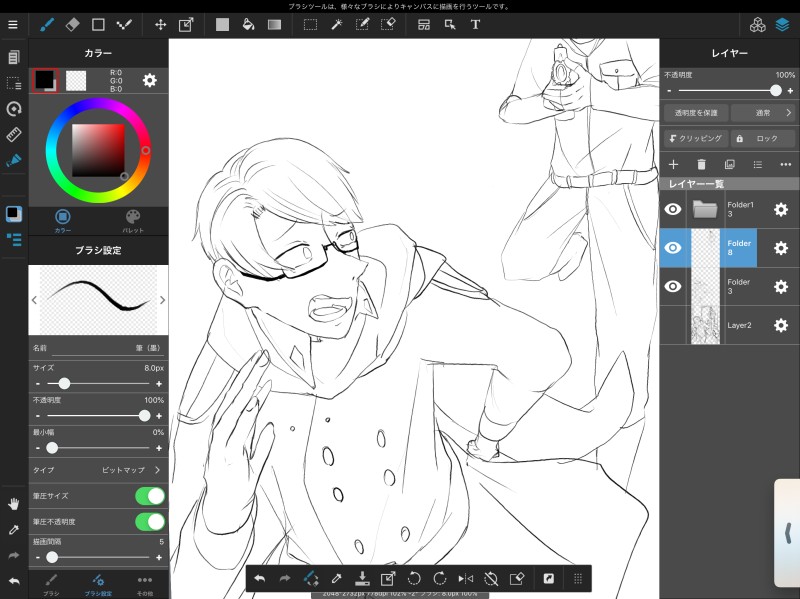Click the duplicate layer icon
The image size is (800, 599).
coord(730,164)
